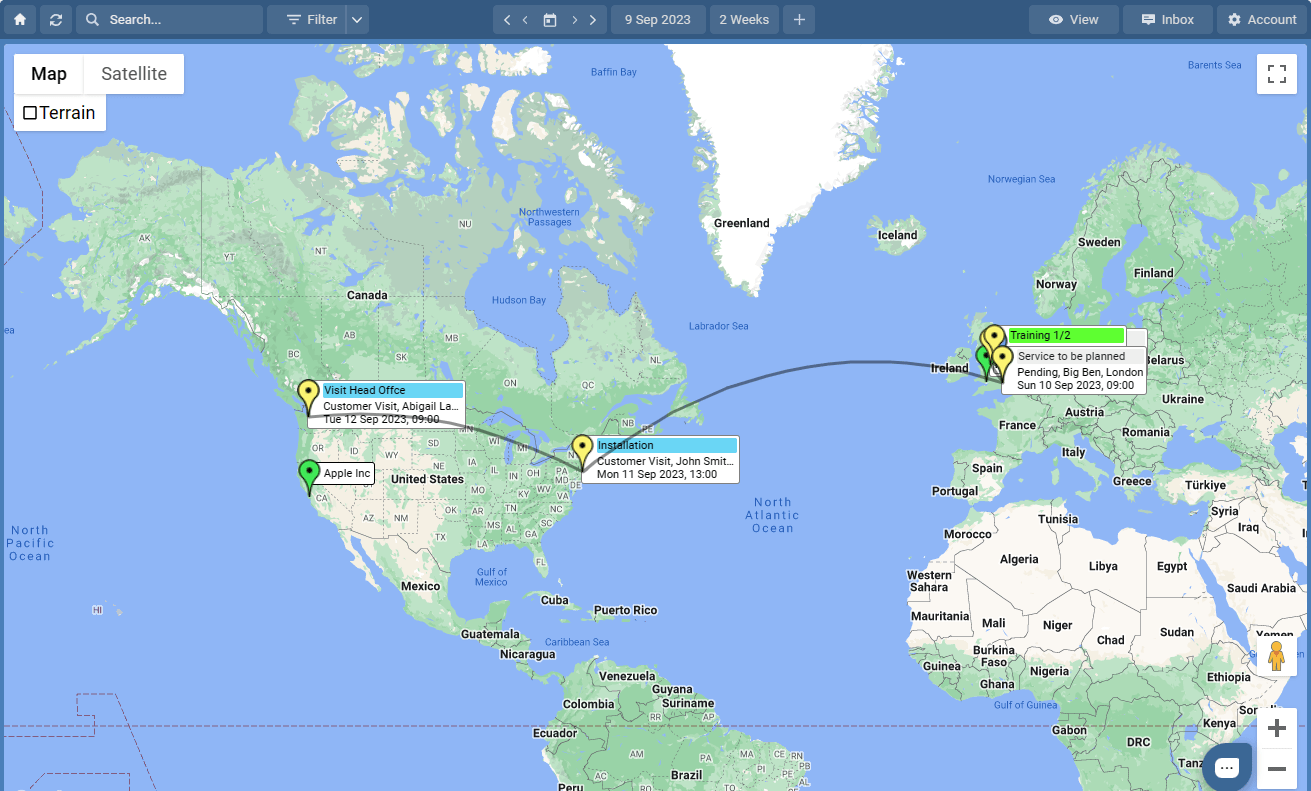Jump back a full period (far-left chevron)
This screenshot has width=1311, height=791.
tap(507, 19)
